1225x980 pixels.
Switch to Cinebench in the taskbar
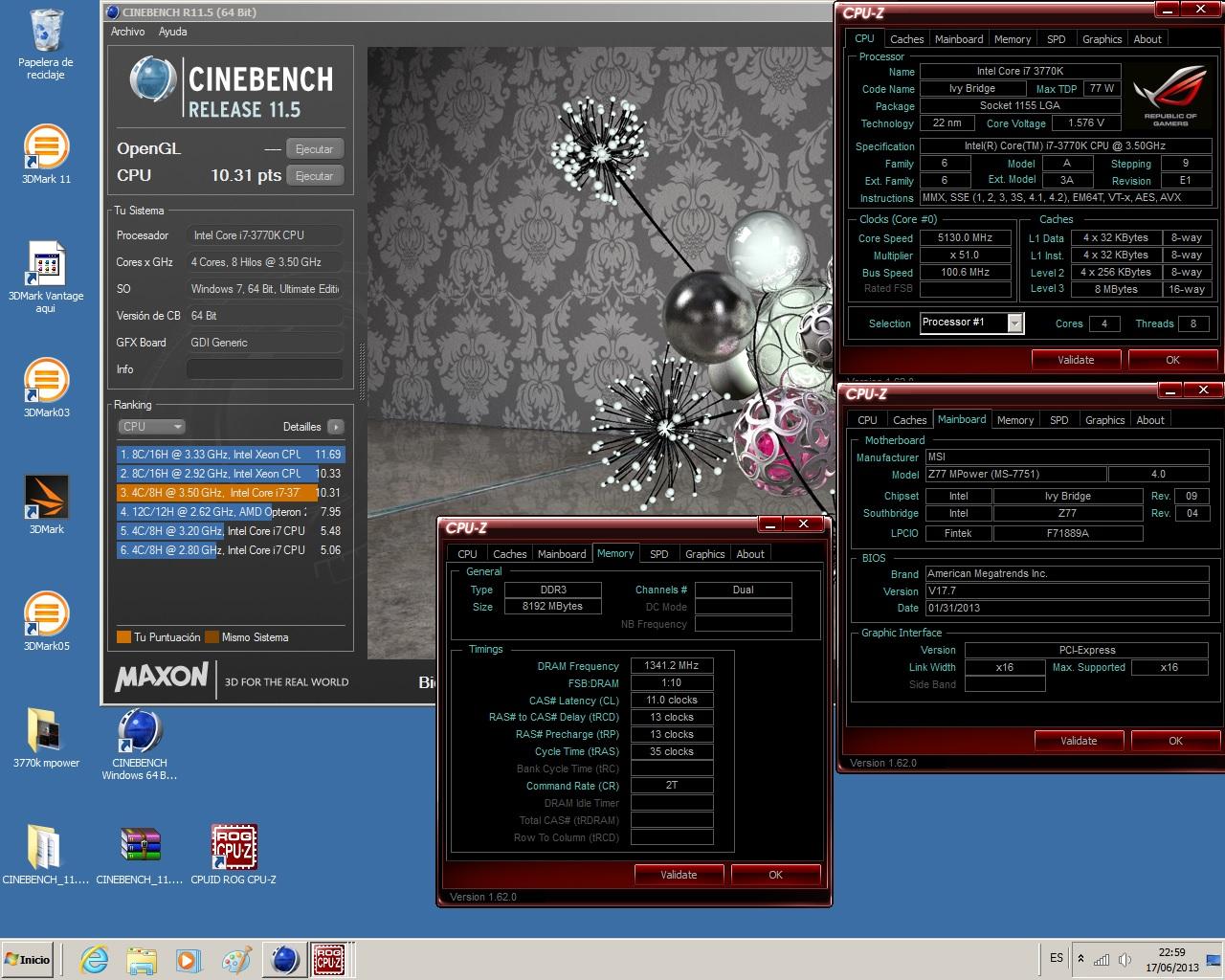click(x=284, y=959)
